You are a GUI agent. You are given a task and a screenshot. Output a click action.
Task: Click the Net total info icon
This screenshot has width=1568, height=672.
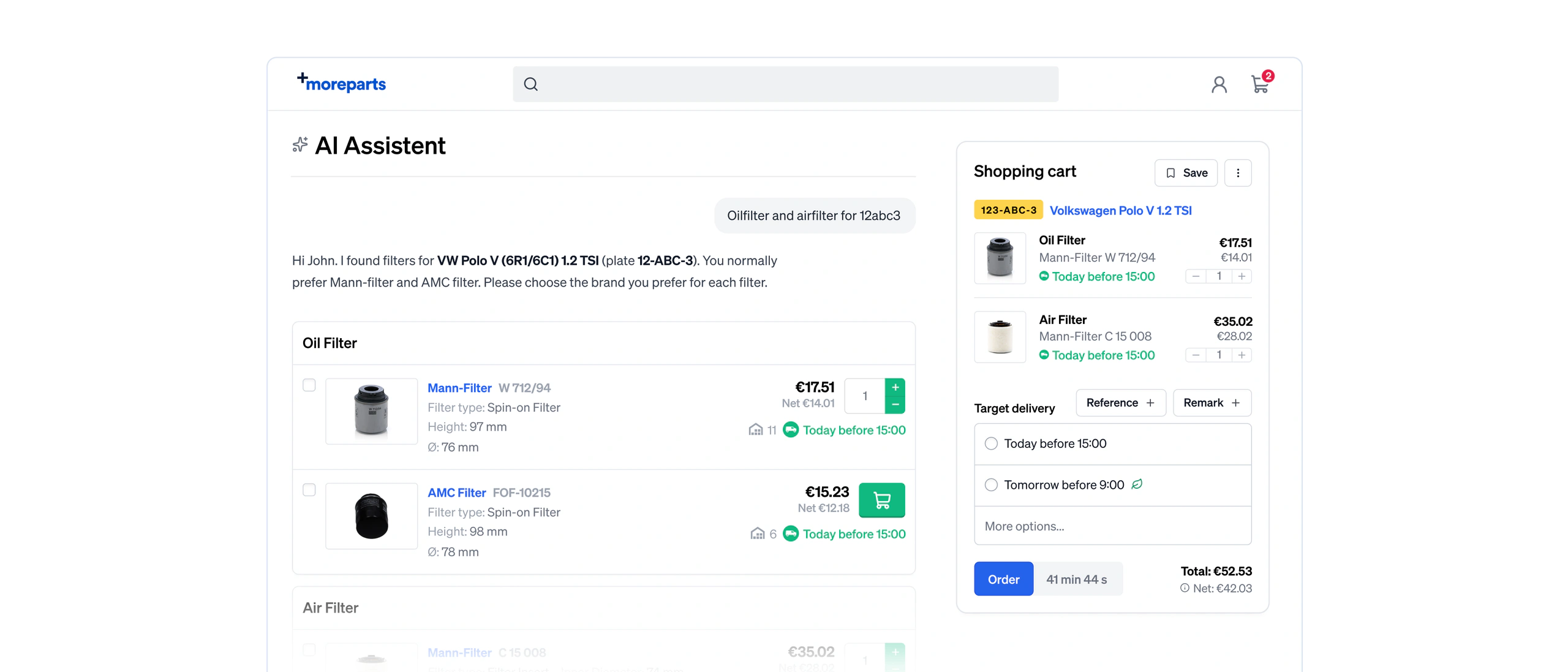(1185, 588)
